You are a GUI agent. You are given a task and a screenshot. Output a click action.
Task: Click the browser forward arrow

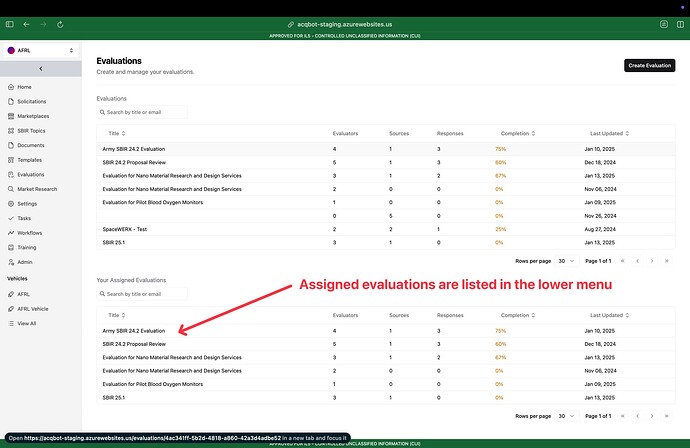pos(43,24)
